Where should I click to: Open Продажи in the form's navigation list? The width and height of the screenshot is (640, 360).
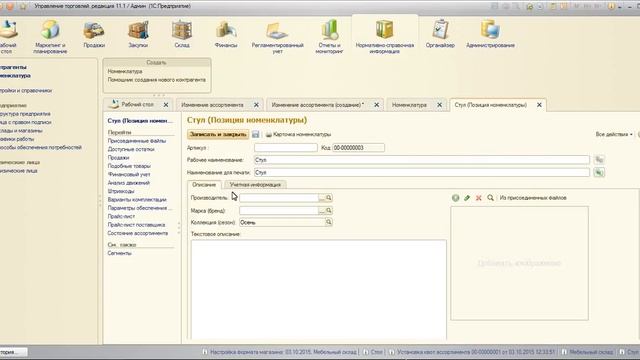pyautogui.click(x=118, y=158)
